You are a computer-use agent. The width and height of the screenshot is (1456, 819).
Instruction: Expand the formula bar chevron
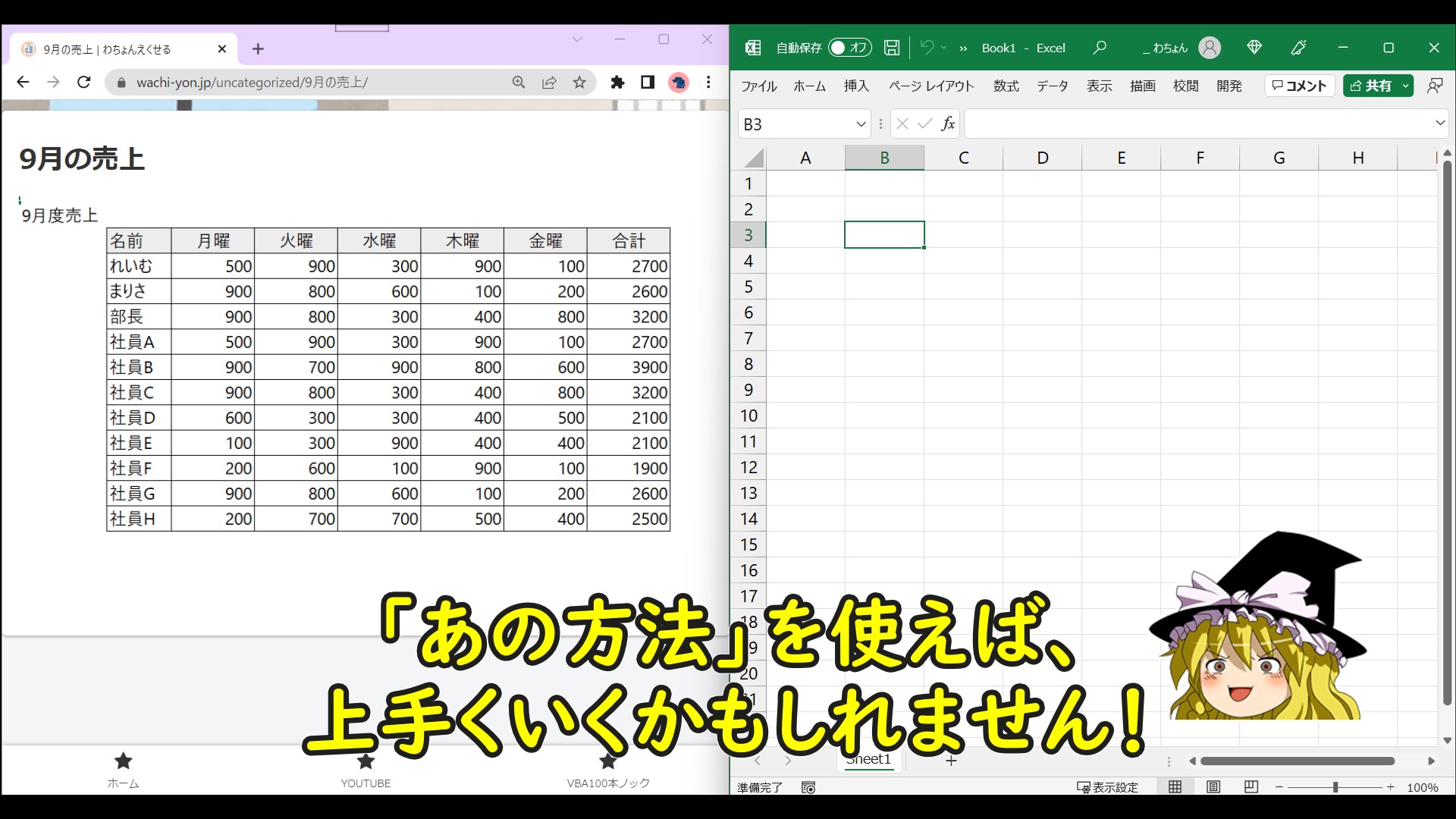tap(1439, 123)
